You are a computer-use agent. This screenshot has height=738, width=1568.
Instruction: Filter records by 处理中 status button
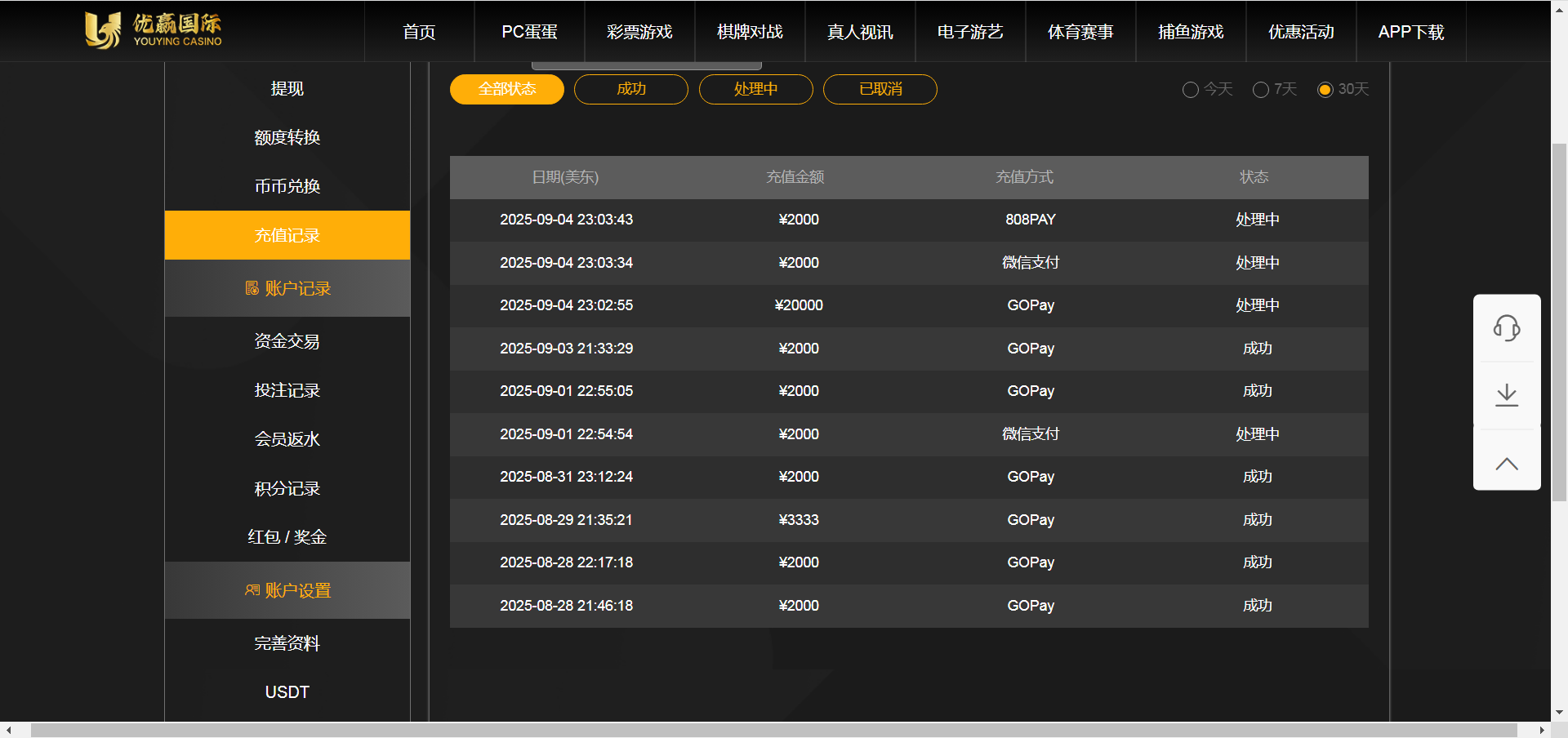point(756,89)
